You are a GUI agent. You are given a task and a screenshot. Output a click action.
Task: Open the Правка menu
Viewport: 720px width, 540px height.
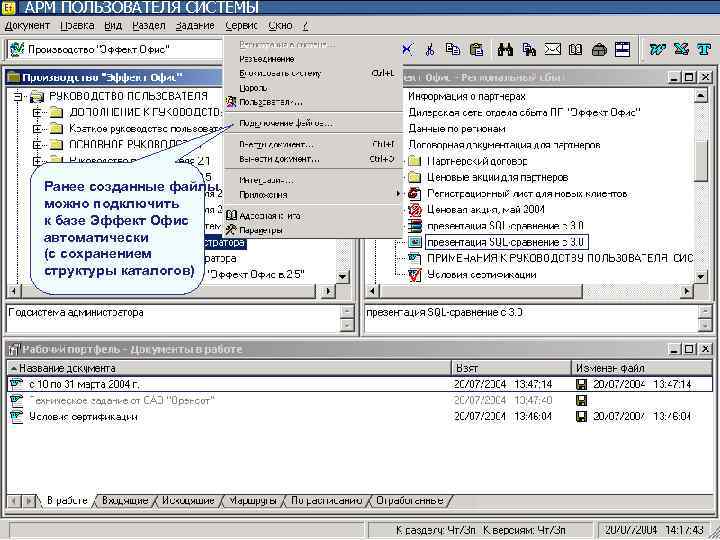pos(77,26)
